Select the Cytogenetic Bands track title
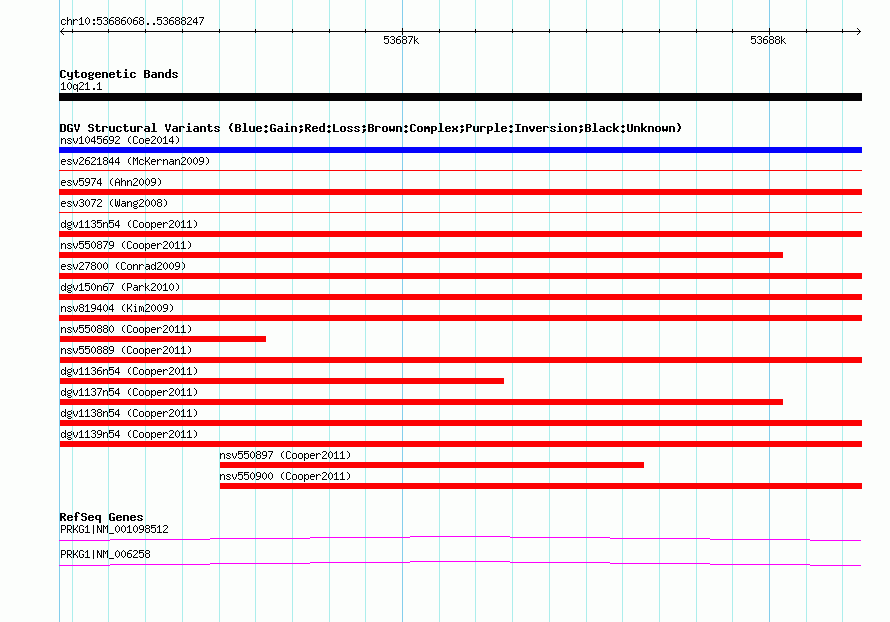890x622 pixels. (119, 74)
